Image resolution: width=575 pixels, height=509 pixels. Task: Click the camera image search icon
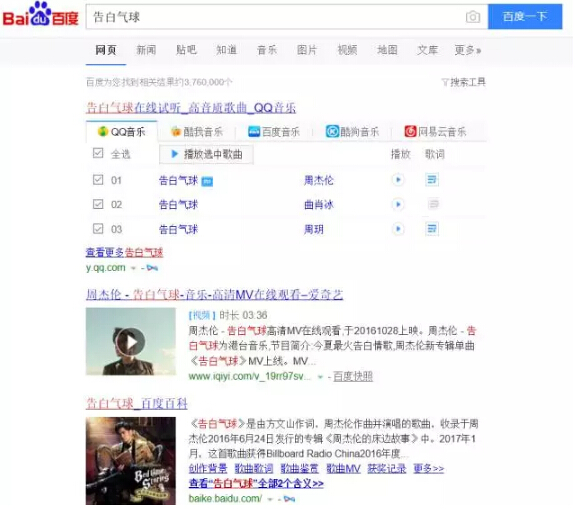473,17
